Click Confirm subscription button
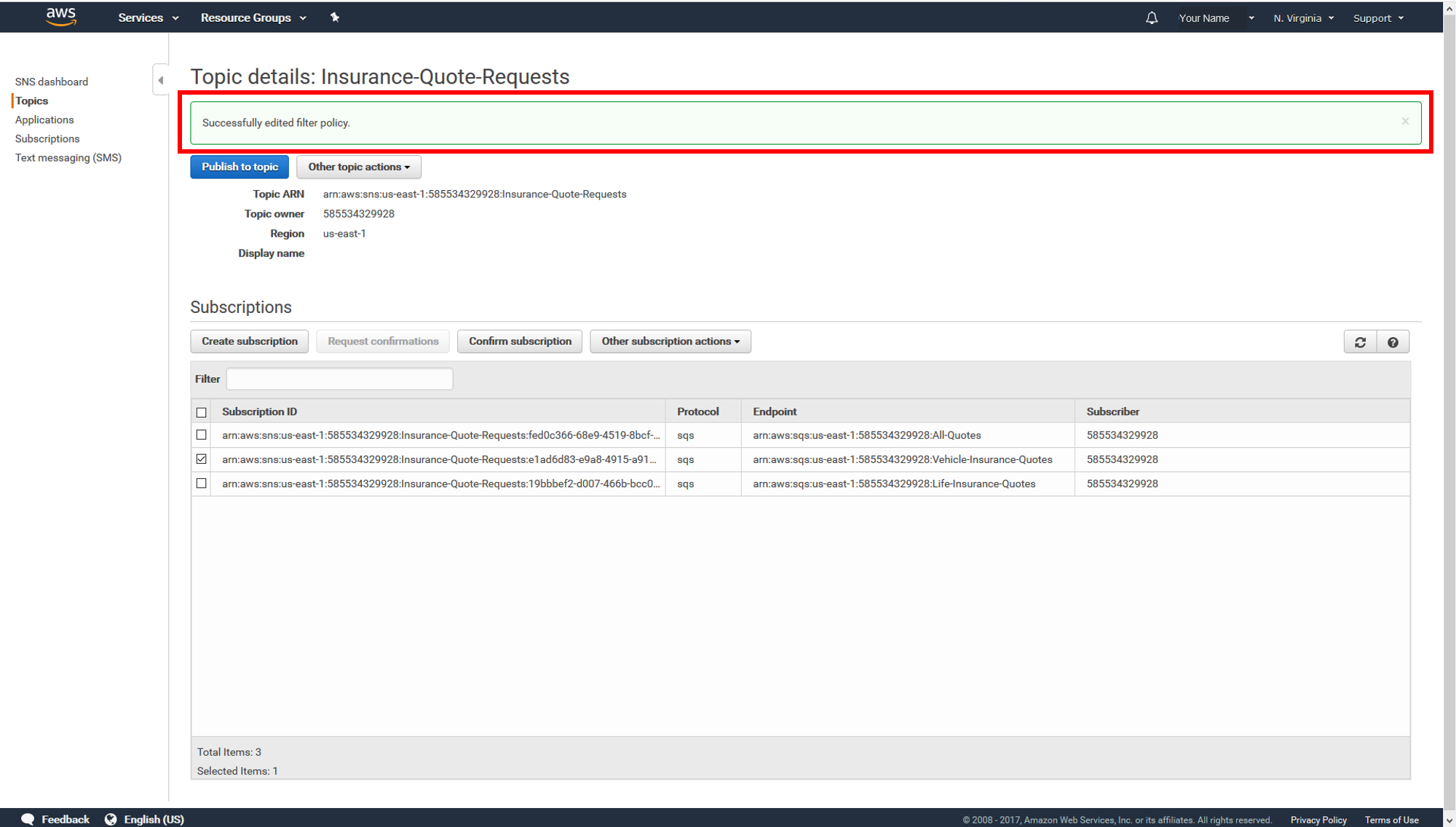 point(520,341)
